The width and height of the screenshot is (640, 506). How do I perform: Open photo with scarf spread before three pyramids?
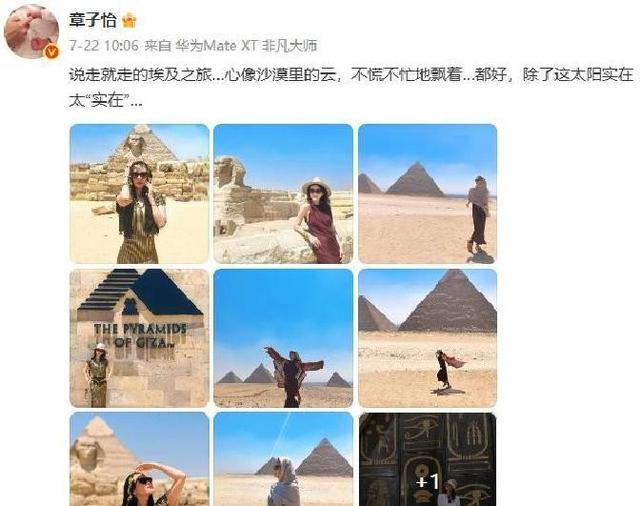[x=283, y=338]
